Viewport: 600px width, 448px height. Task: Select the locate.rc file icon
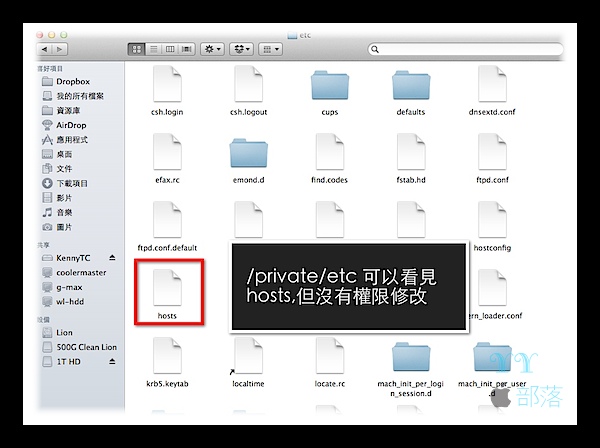pyautogui.click(x=329, y=355)
